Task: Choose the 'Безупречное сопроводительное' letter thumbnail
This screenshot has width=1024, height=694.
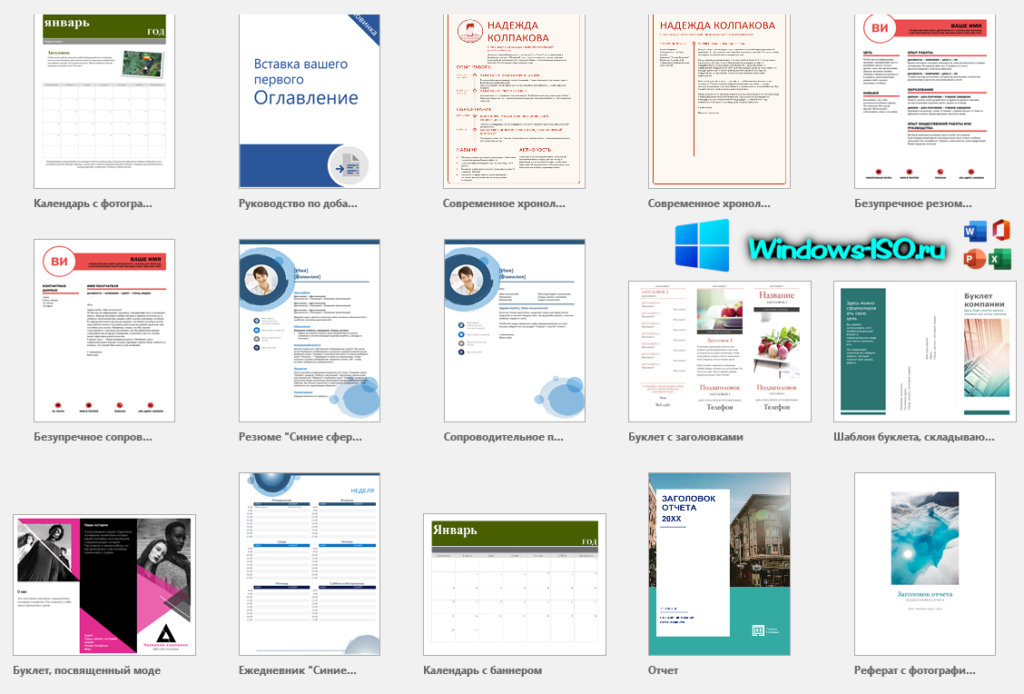Action: pyautogui.click(x=104, y=330)
